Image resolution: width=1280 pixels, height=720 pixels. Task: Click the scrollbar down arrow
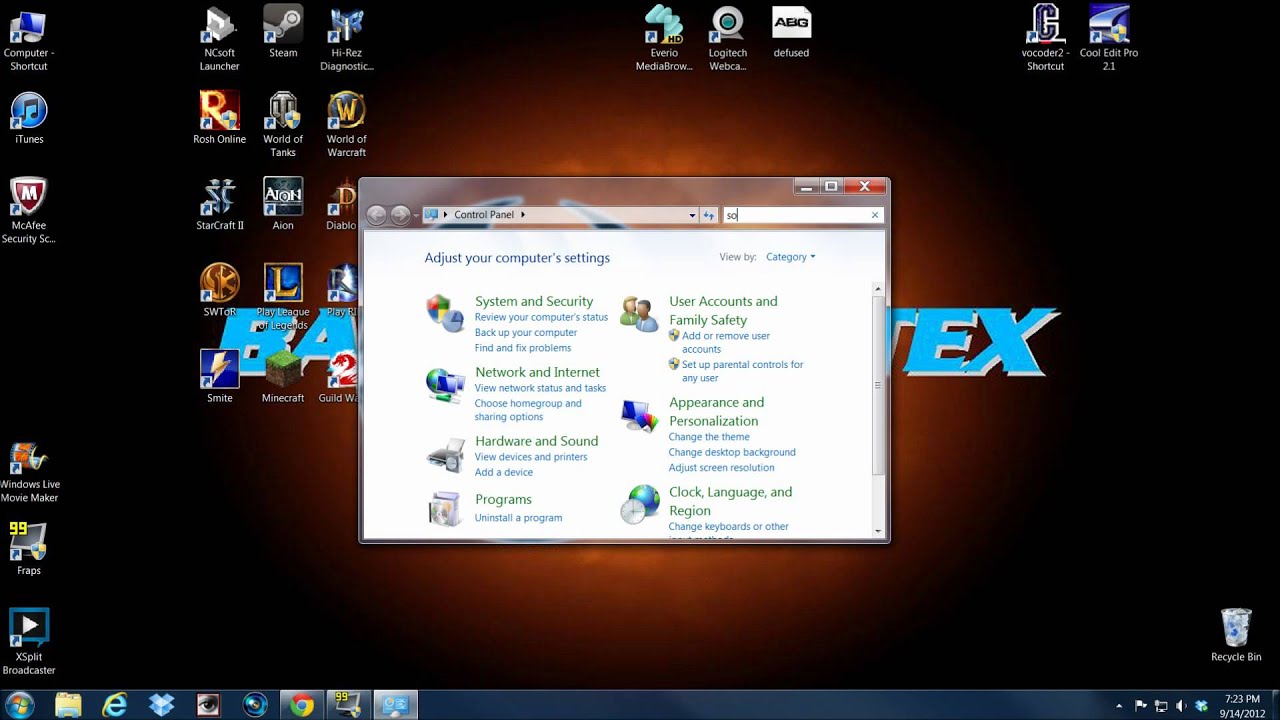click(x=878, y=531)
